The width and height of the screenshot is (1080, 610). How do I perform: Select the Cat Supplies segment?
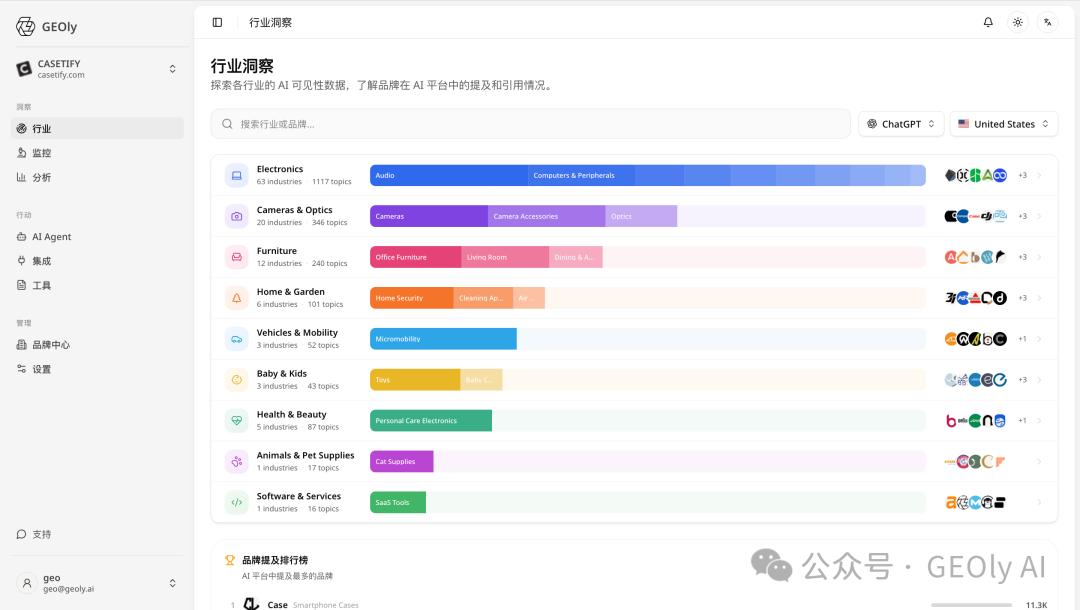402,461
